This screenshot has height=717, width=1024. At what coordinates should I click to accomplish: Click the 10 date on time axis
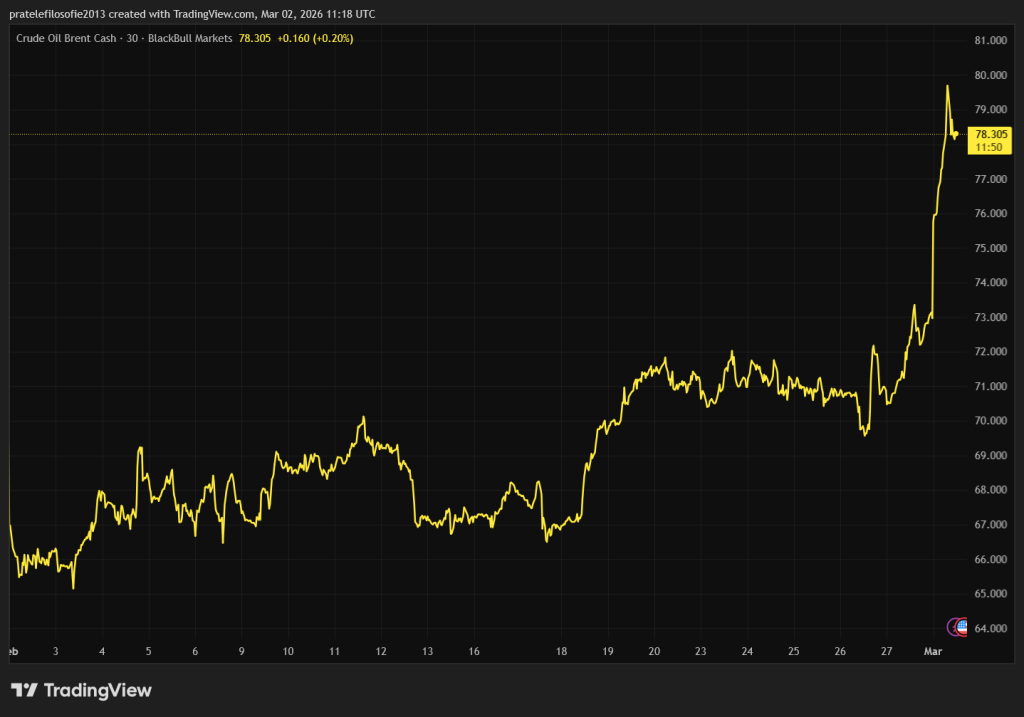(x=288, y=651)
